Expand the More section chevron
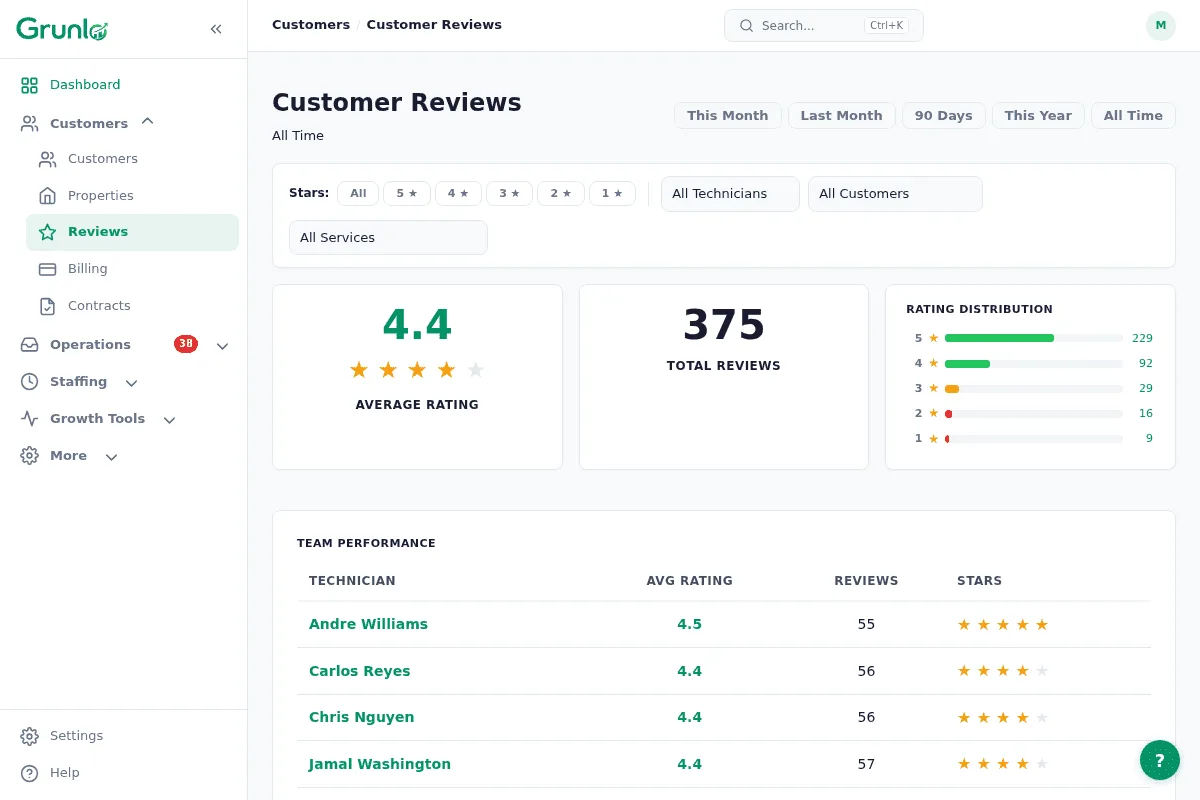This screenshot has height=800, width=1200. [x=111, y=457]
